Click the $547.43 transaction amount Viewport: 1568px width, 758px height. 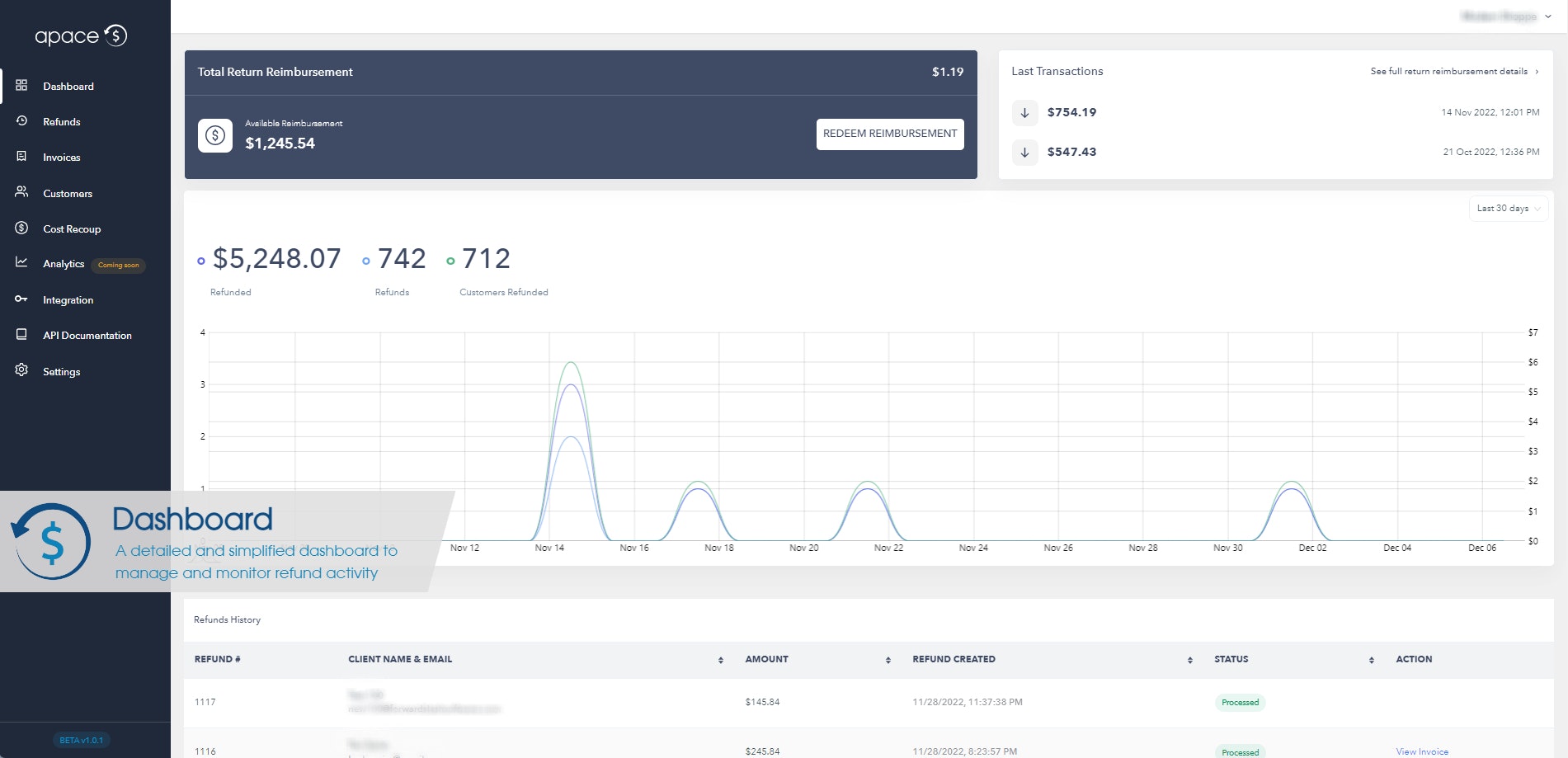point(1071,153)
